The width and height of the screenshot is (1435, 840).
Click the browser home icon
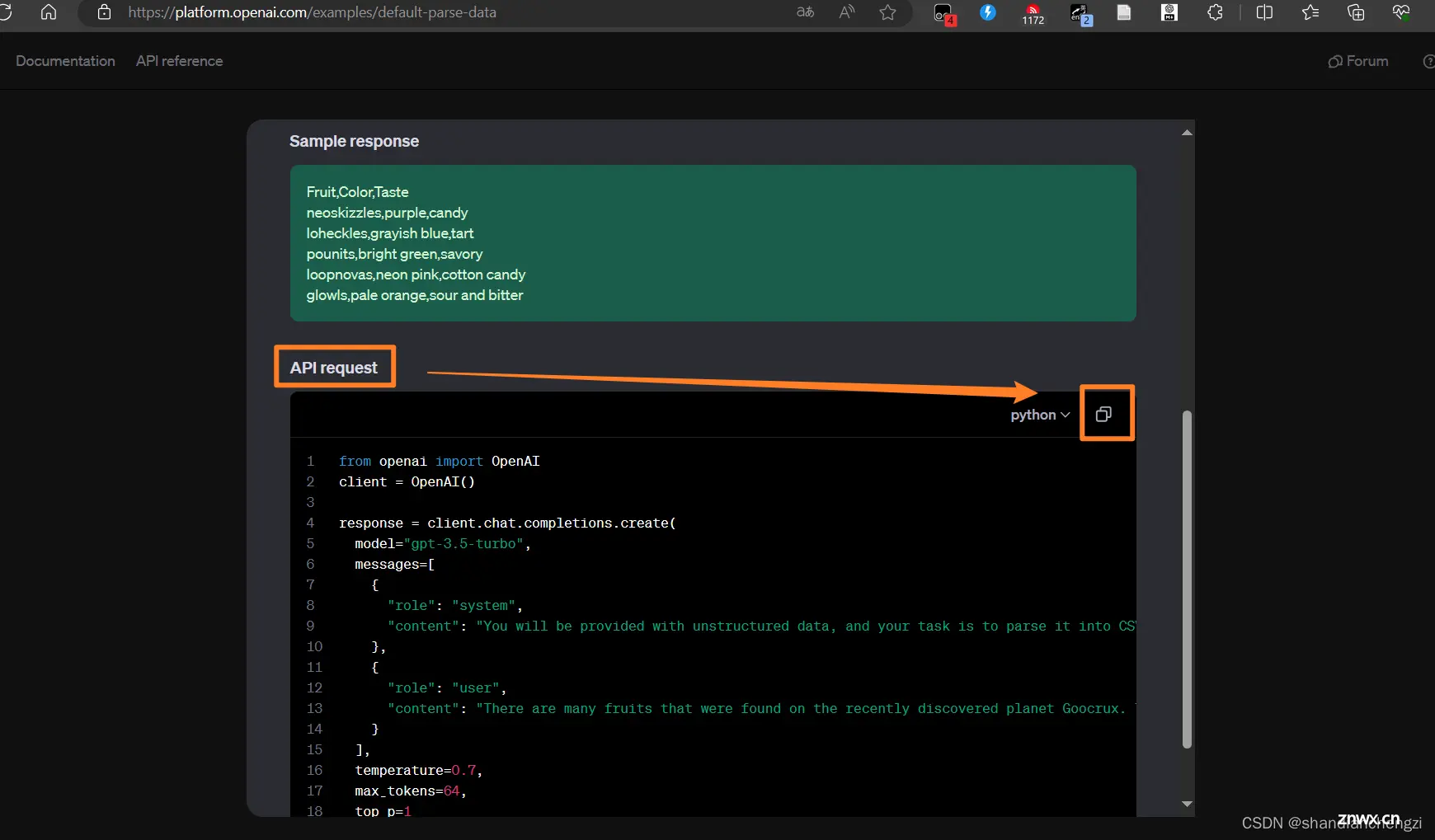[x=49, y=12]
